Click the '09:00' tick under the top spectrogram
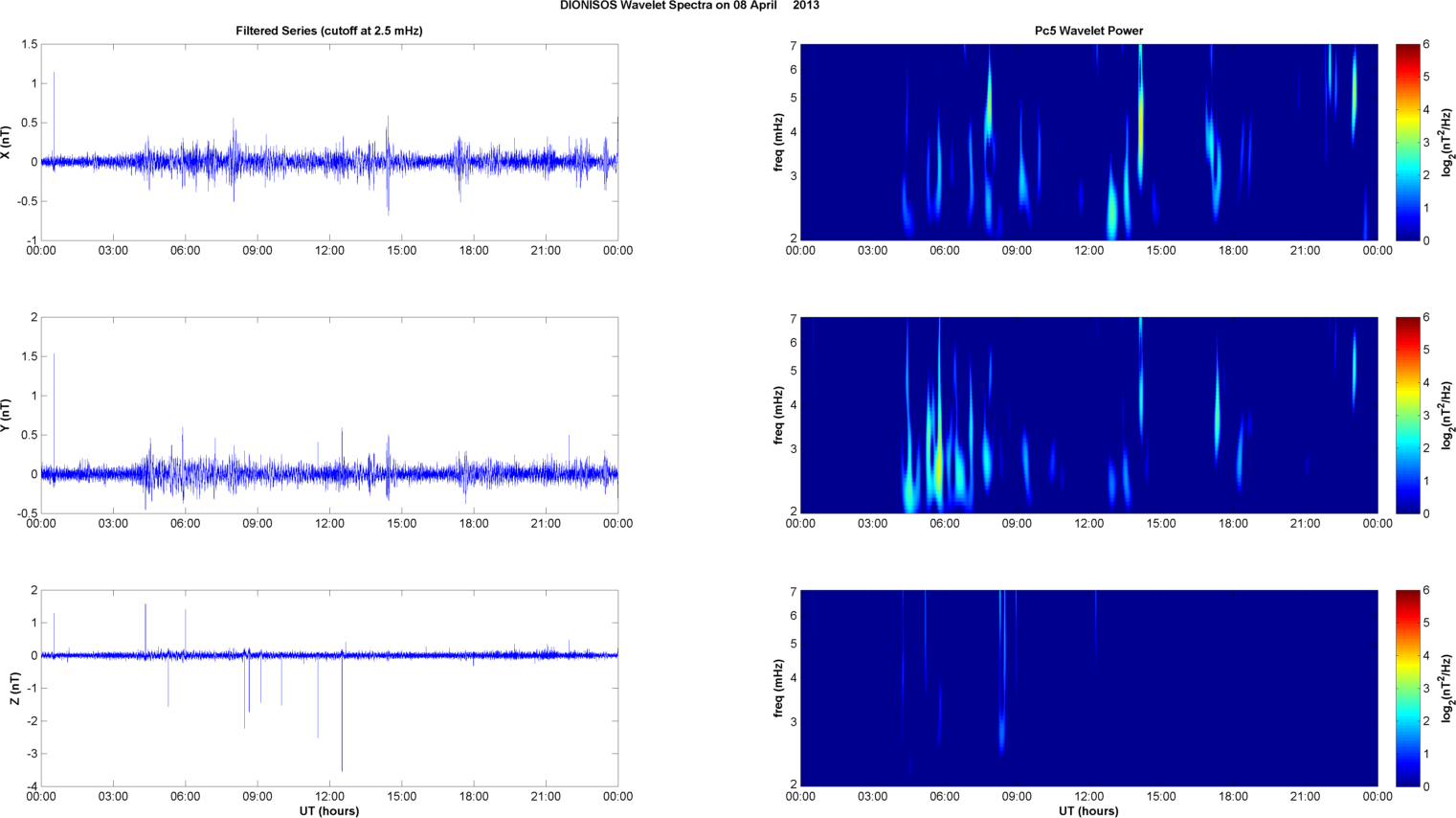The height and width of the screenshot is (818, 1456). tap(1017, 251)
